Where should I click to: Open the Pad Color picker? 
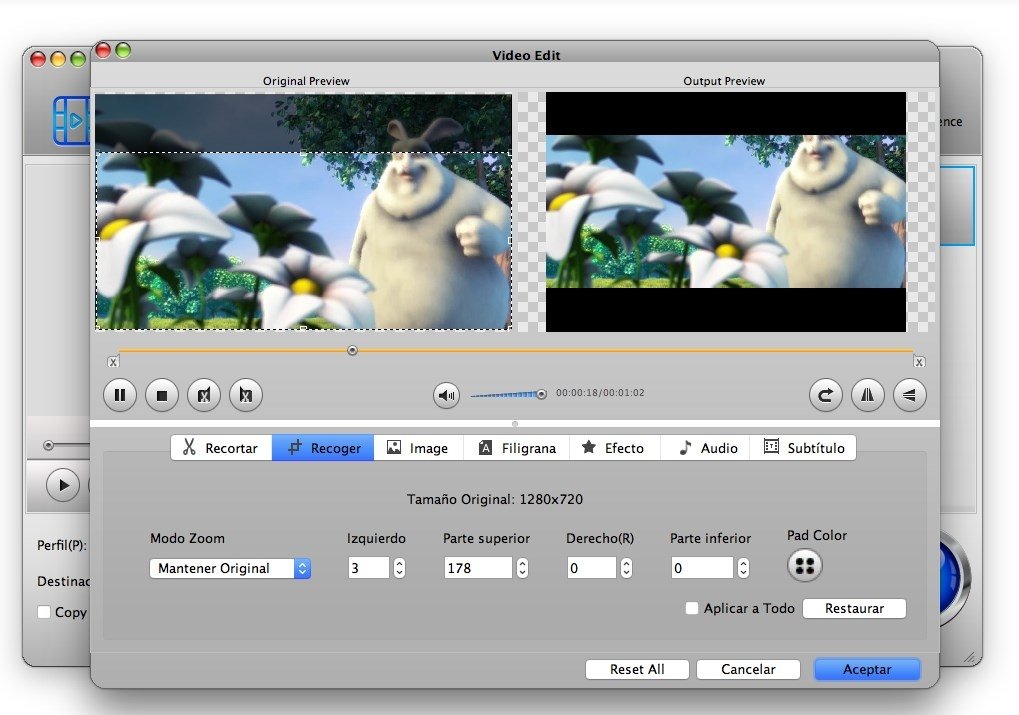pos(805,566)
